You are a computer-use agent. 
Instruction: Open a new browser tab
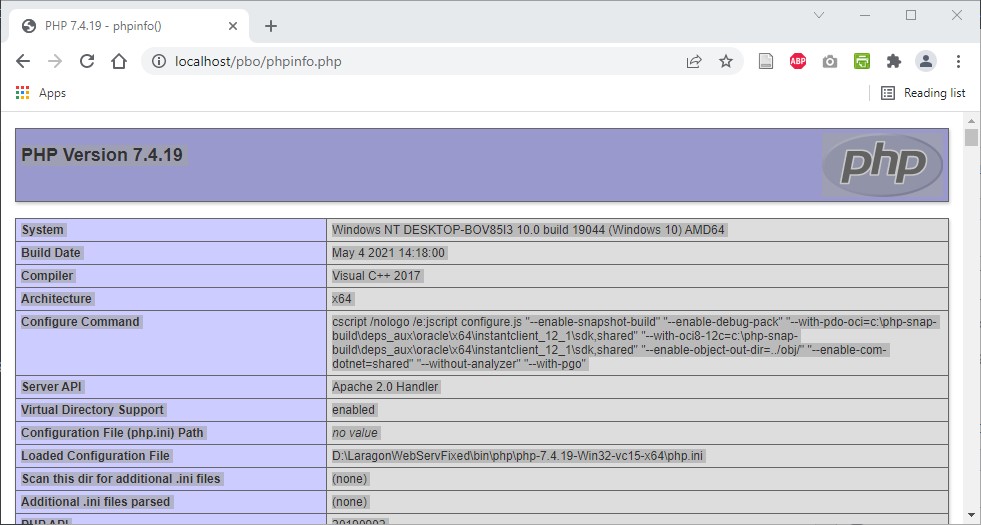(x=270, y=26)
